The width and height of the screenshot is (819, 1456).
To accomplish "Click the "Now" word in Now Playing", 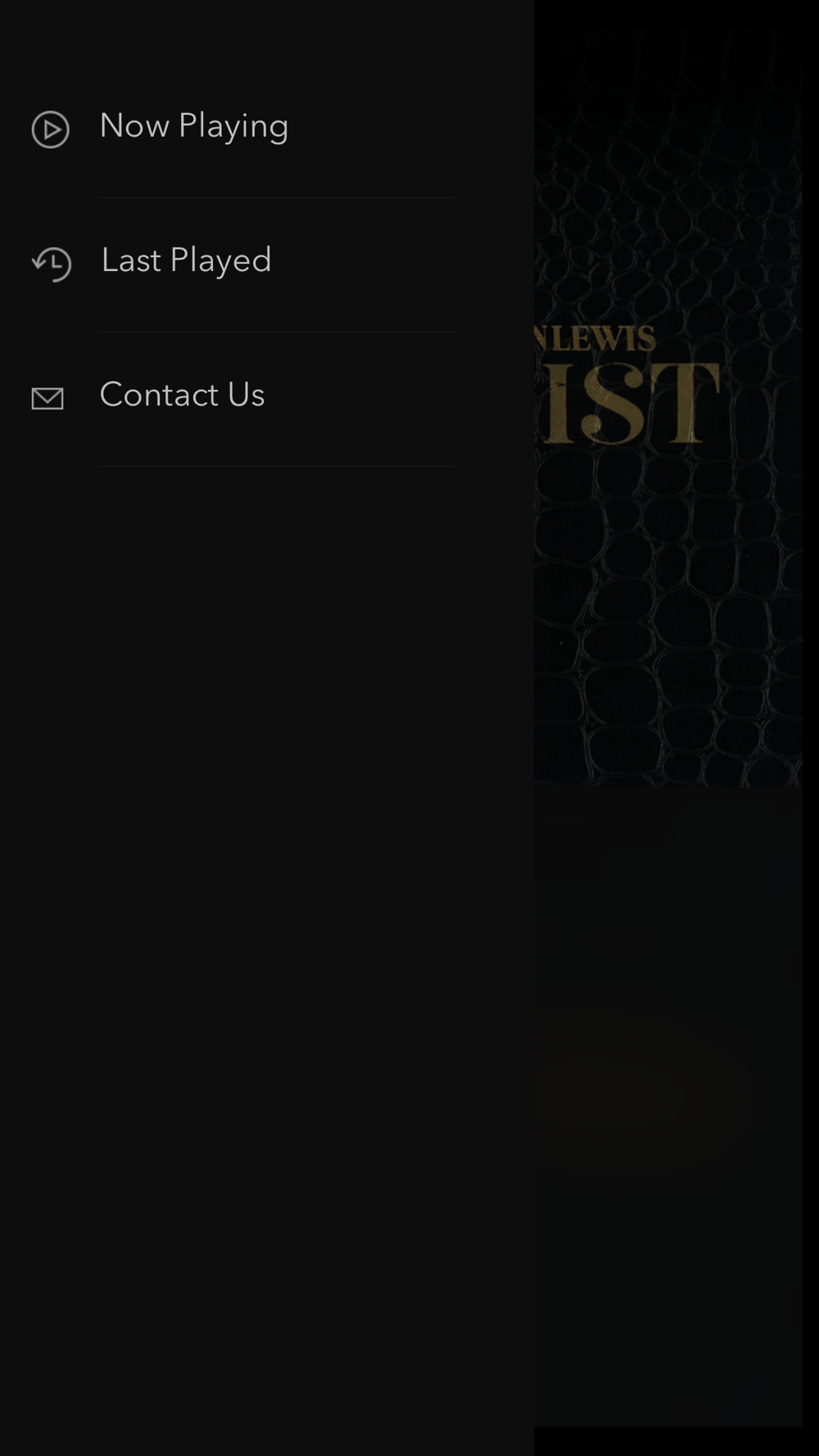I will point(134,126).
